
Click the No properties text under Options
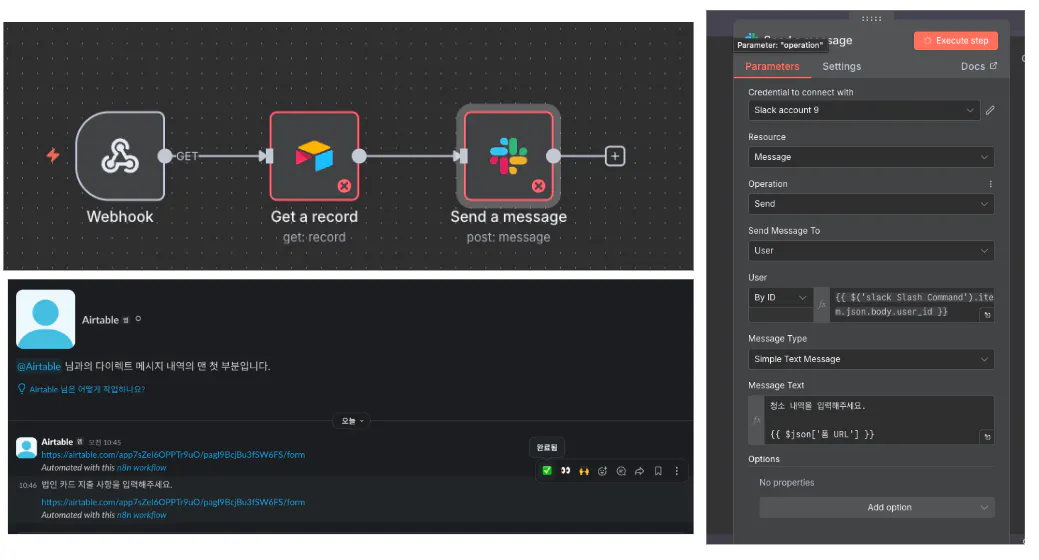(787, 482)
